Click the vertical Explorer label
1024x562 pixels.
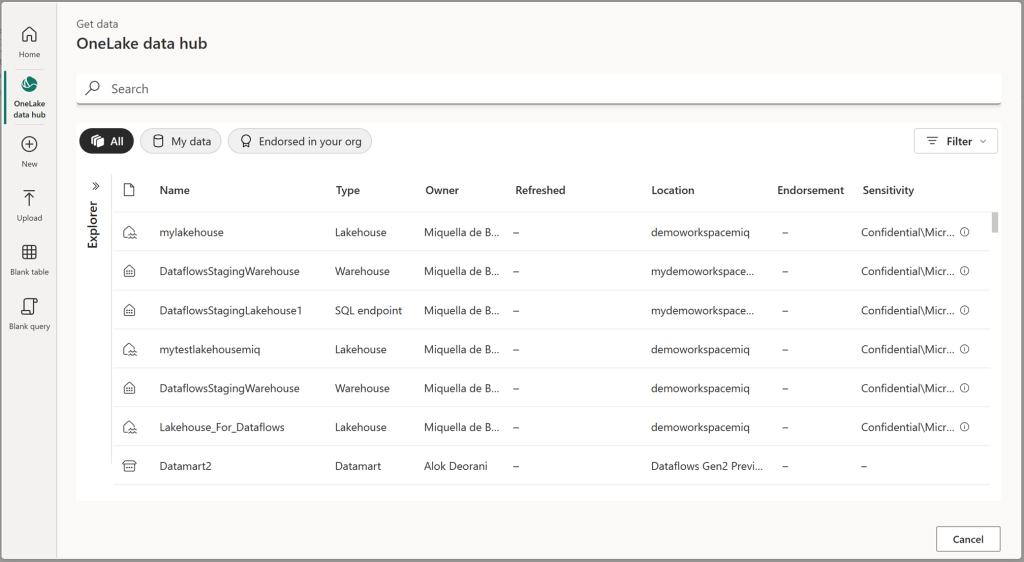click(x=93, y=225)
